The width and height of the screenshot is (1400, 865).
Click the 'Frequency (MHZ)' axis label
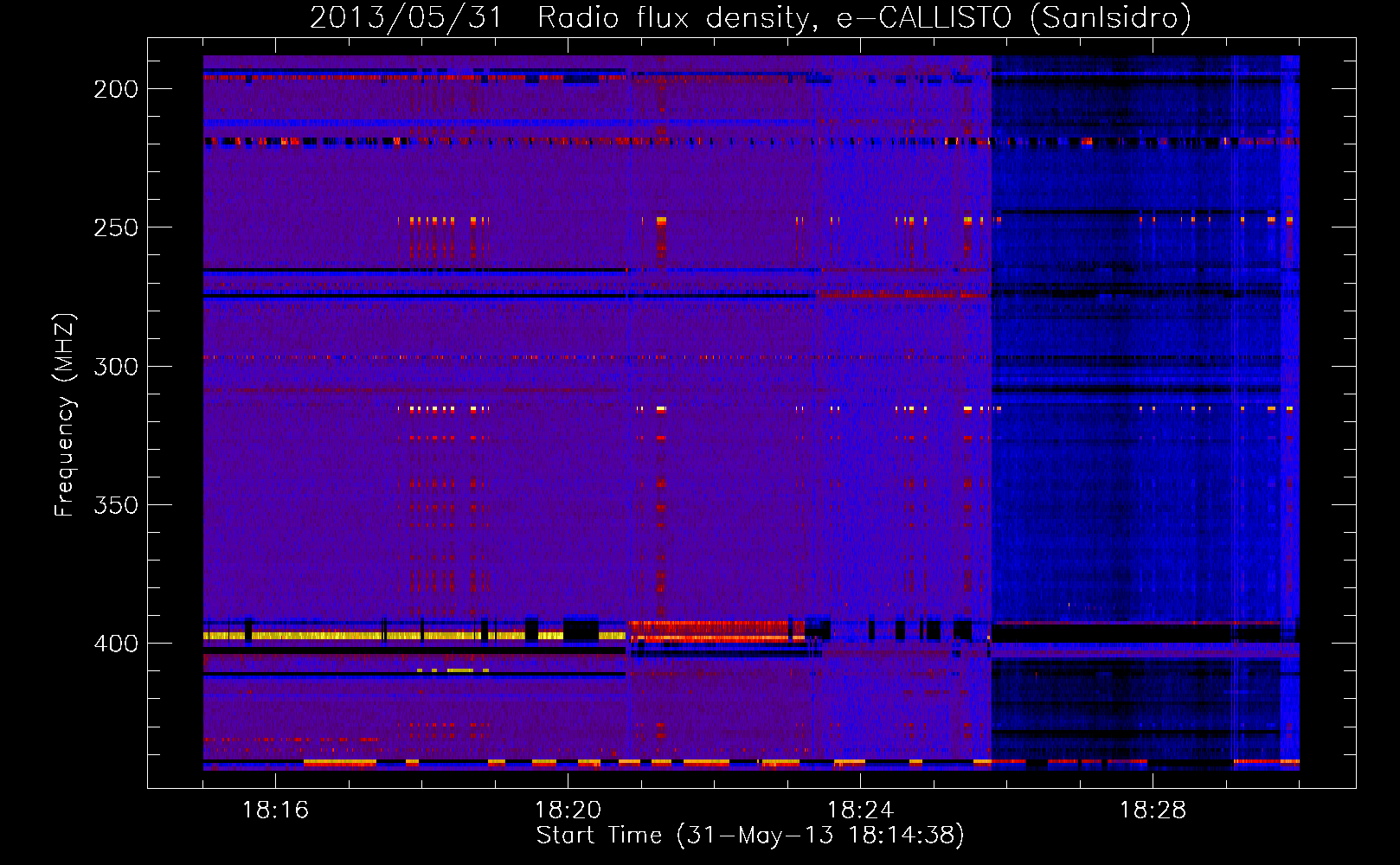point(65,415)
